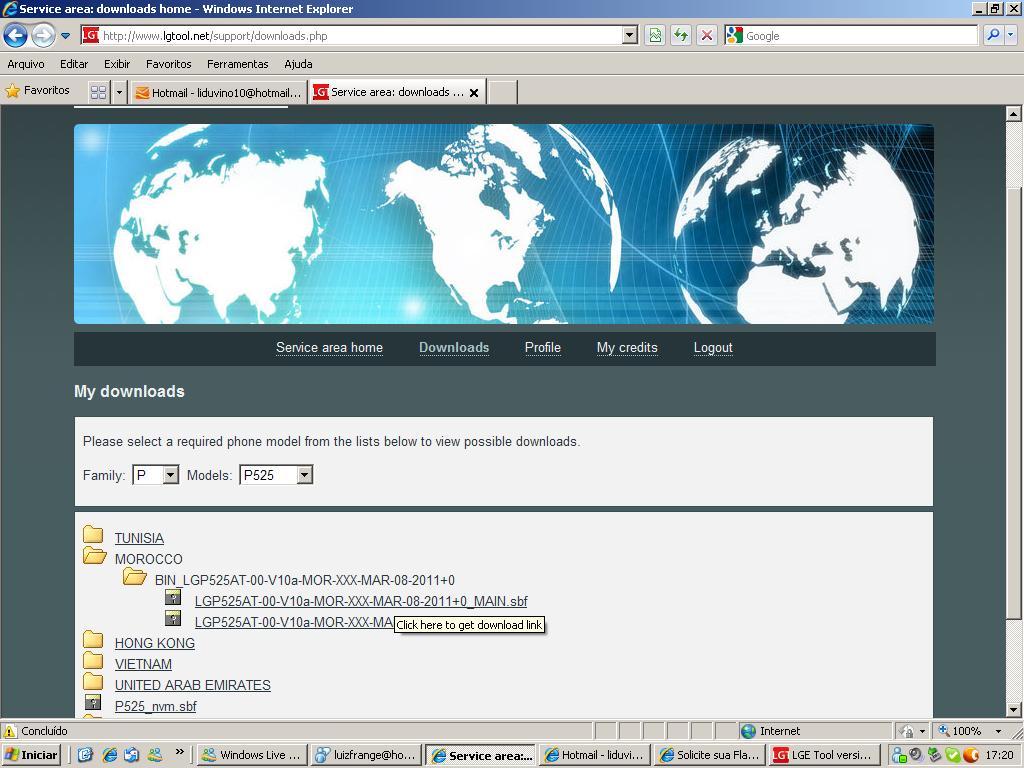The width and height of the screenshot is (1024, 768).
Task: Expand the UNITED ARAB EMIRATES folder link
Action: pyautogui.click(x=193, y=685)
